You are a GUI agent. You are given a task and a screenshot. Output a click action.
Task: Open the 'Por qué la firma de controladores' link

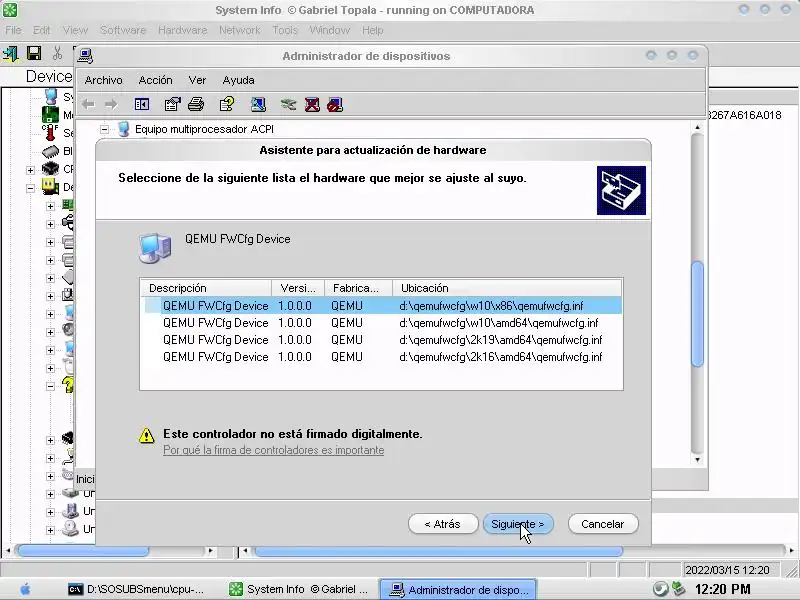coord(273,450)
